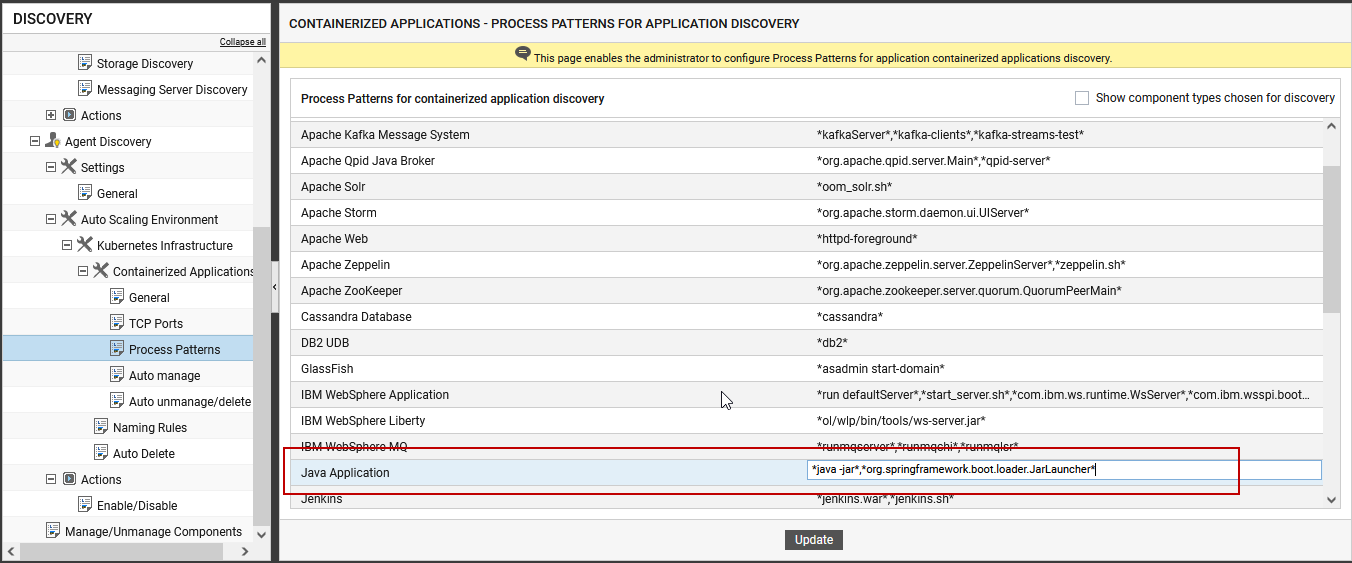Open Auto unmanage/delete page
The width and height of the screenshot is (1352, 563).
(190, 401)
